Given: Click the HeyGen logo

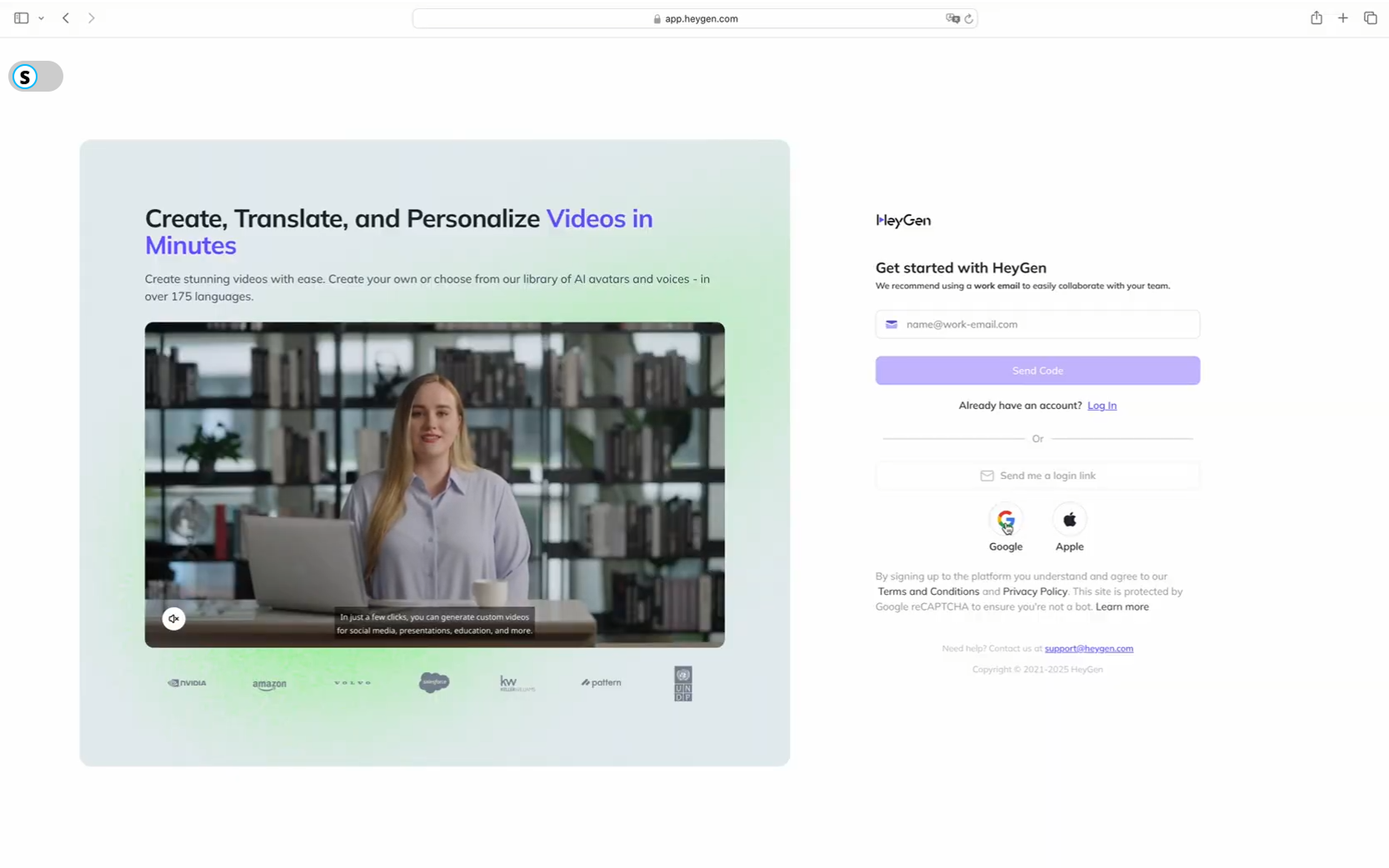Looking at the screenshot, I should (x=903, y=220).
